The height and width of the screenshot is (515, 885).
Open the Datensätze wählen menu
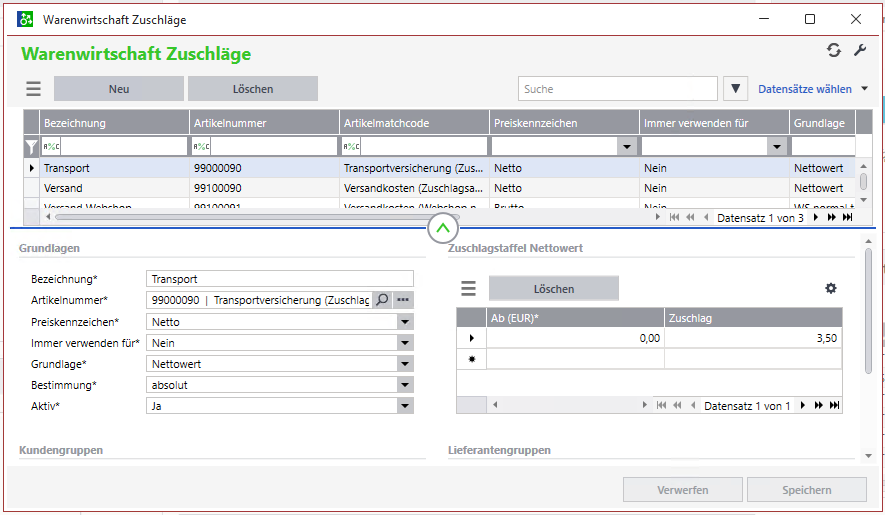812,89
